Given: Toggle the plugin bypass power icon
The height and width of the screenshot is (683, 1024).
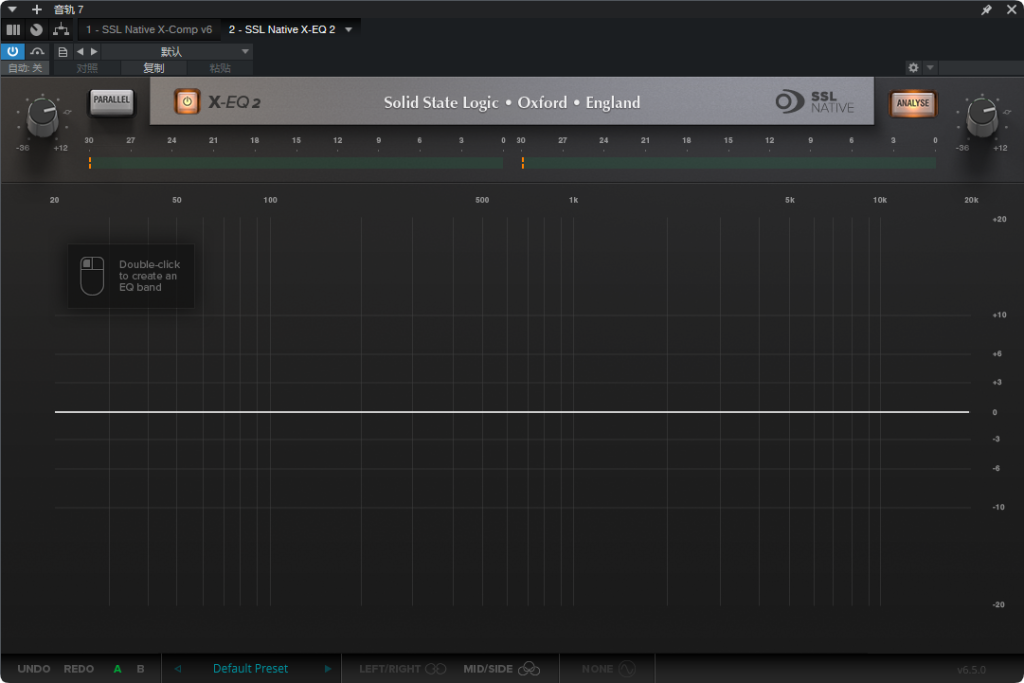Looking at the screenshot, I should click(x=12, y=51).
